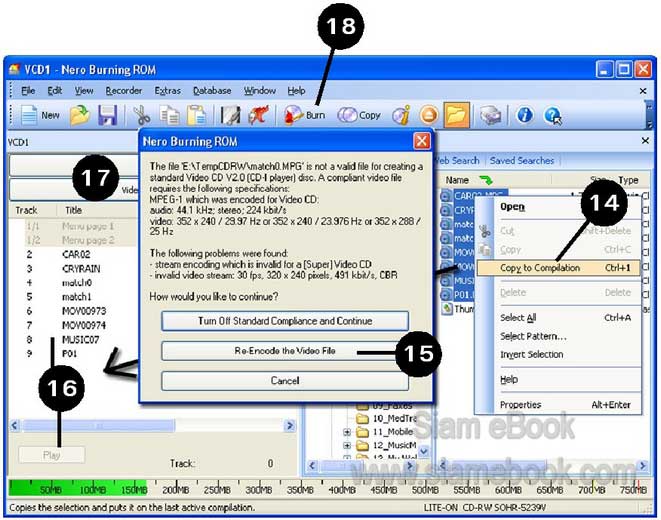
Task: Switch to the Web Search tab
Action: coord(457,161)
